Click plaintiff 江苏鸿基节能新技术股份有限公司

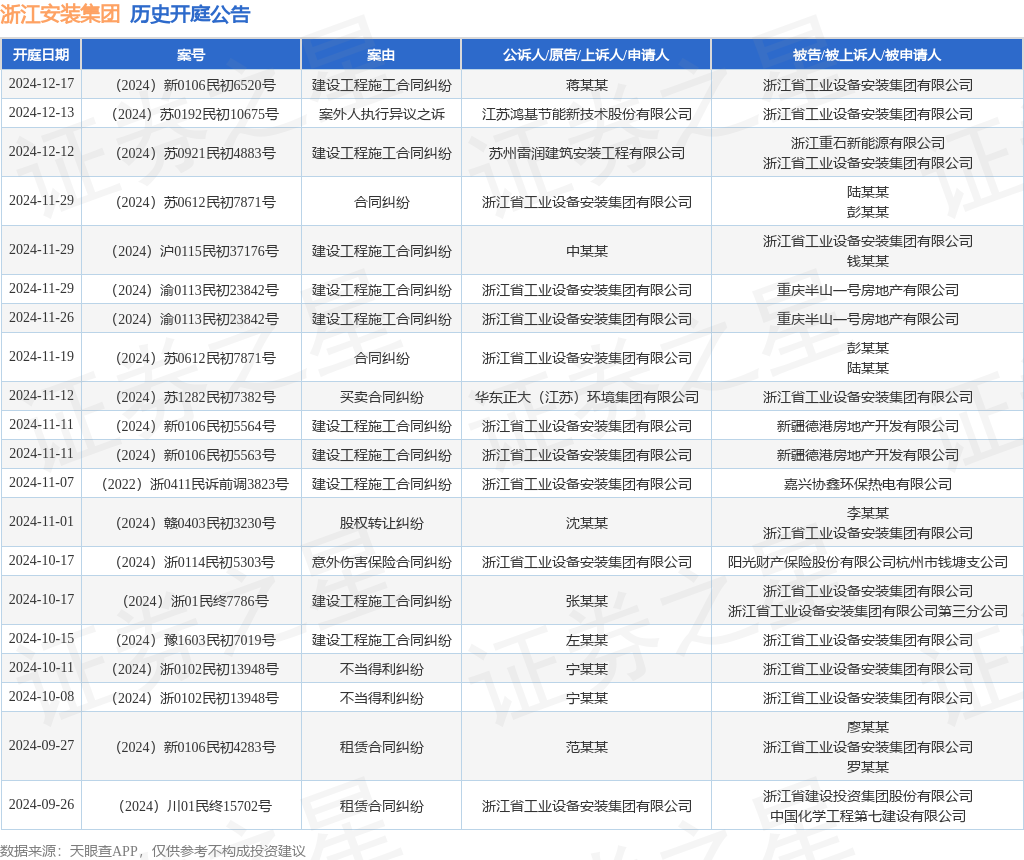pyautogui.click(x=586, y=114)
